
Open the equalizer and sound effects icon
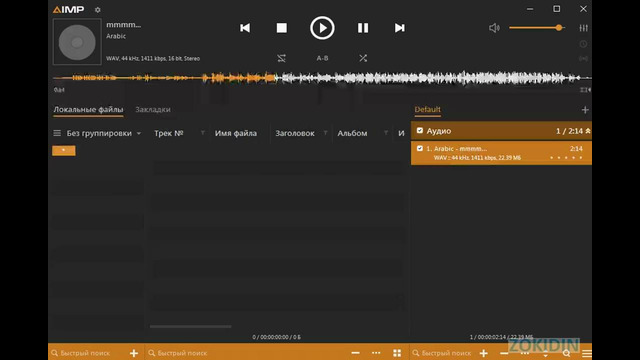tap(584, 28)
